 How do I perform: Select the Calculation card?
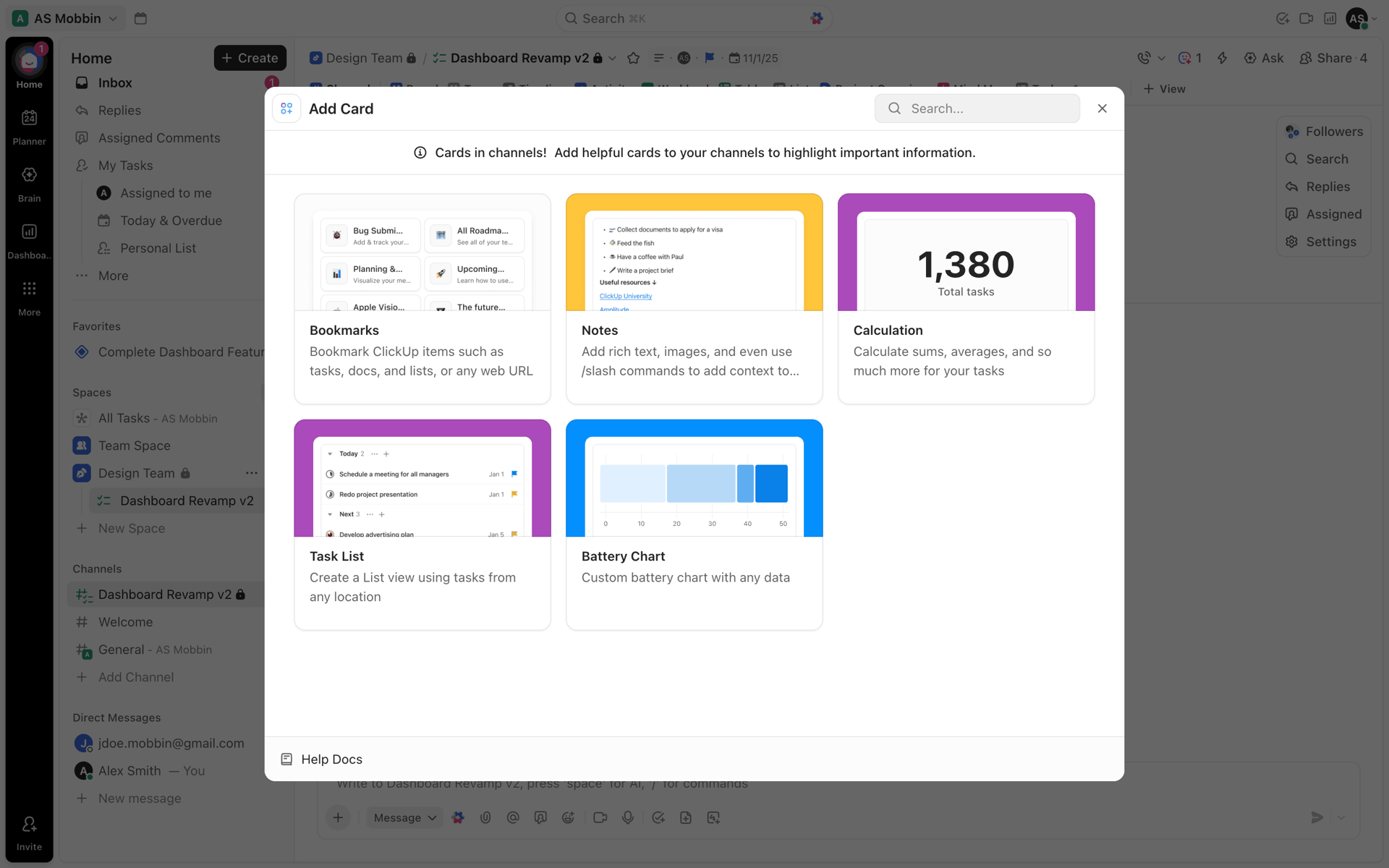pyautogui.click(x=966, y=298)
